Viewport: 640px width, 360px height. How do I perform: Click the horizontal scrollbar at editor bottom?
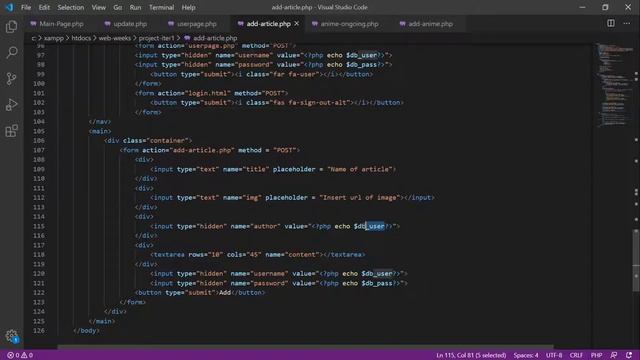point(305,347)
